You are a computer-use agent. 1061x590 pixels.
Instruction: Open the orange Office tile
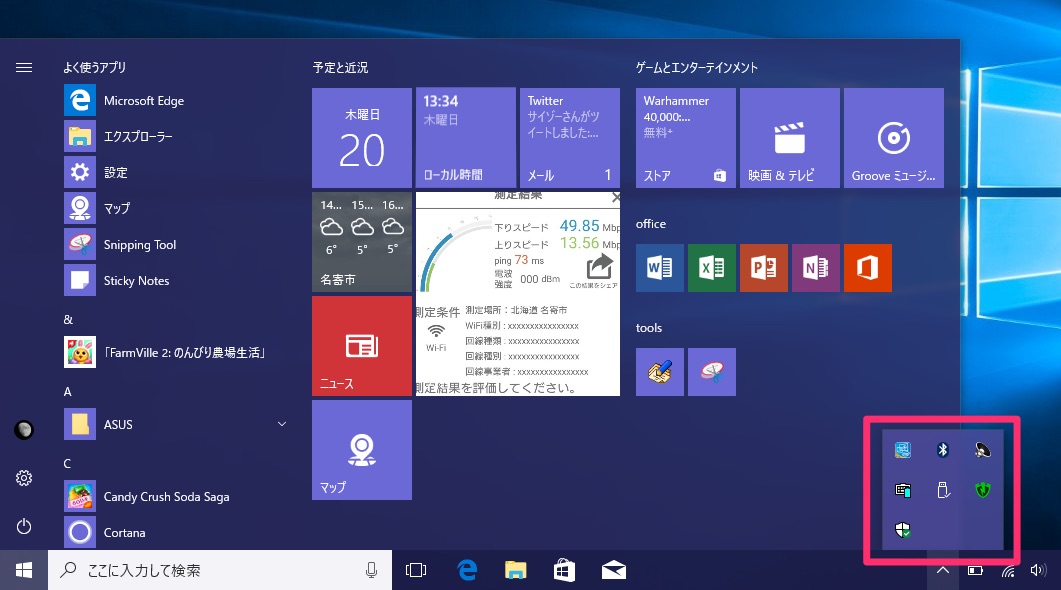pyautogui.click(x=868, y=268)
